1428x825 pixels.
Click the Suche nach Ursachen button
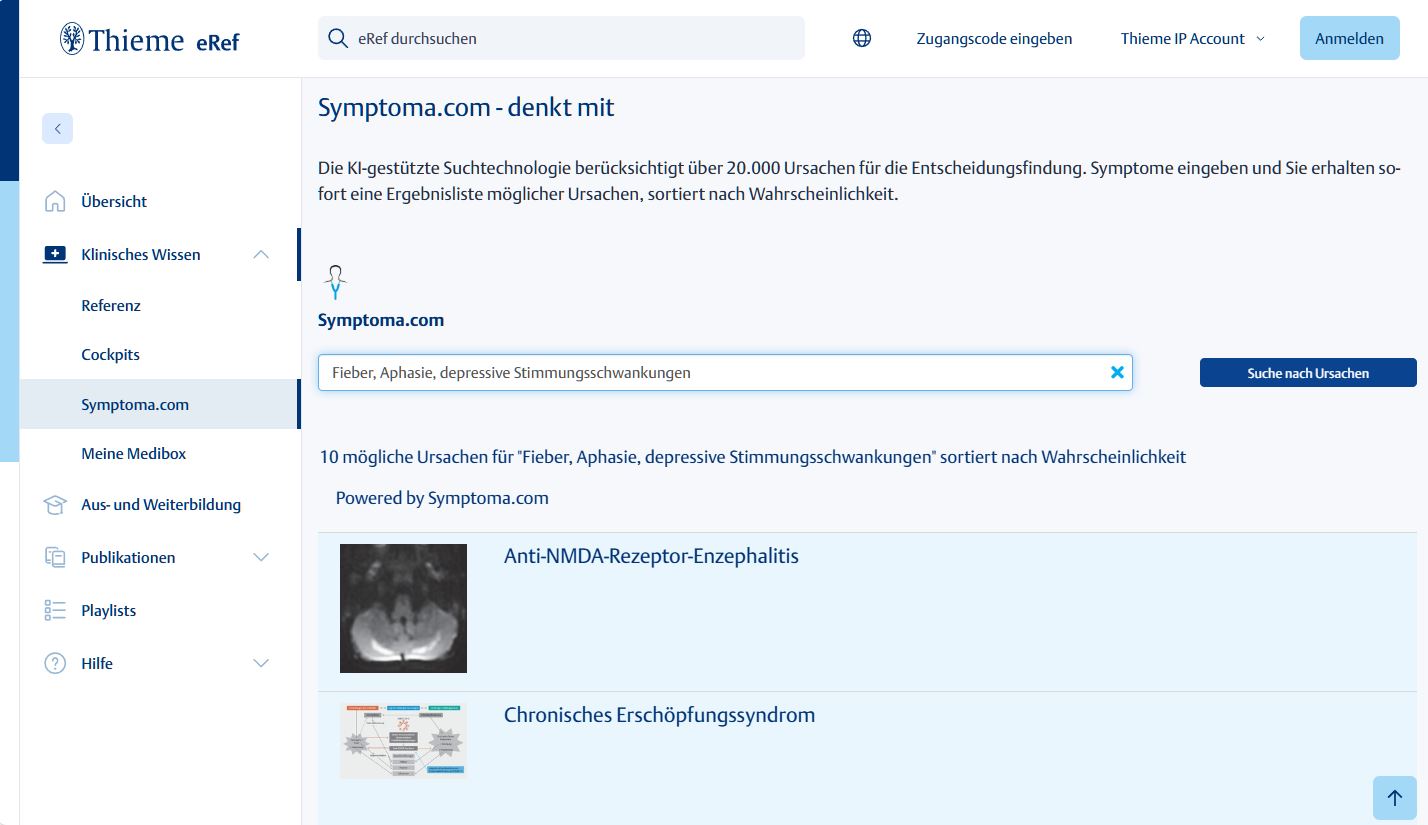(1308, 372)
